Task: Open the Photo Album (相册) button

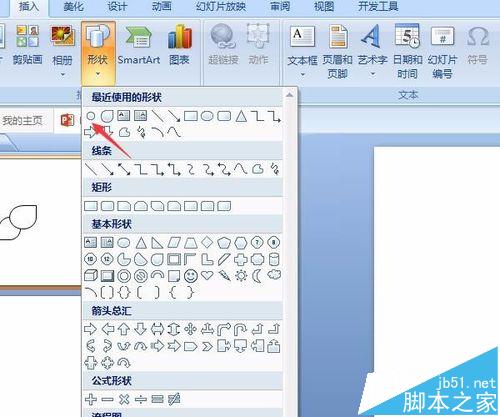Action: pos(62,50)
